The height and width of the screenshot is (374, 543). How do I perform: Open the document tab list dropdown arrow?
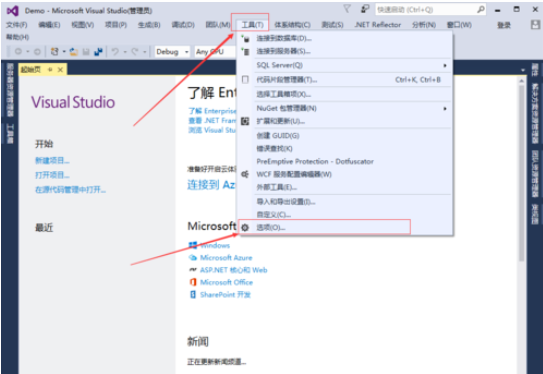point(523,70)
